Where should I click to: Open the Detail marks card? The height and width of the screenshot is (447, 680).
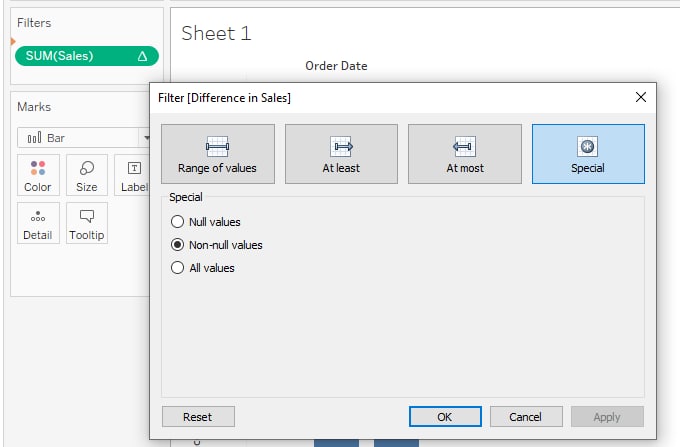click(38, 223)
